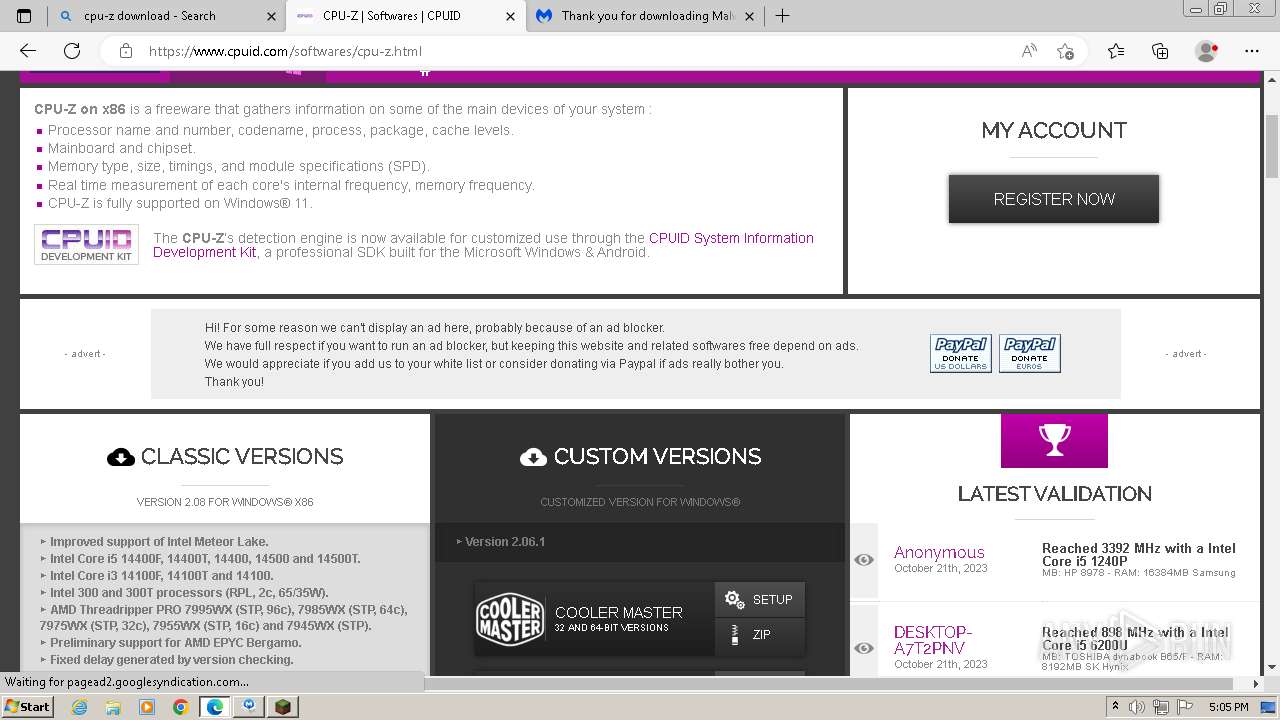Download Cooler Master ZIP version
Image resolution: width=1280 pixels, height=720 pixels.
(759, 634)
